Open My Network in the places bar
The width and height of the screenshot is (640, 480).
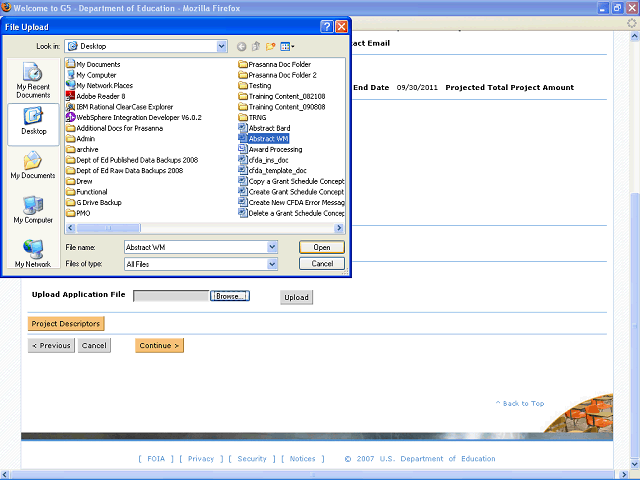click(x=33, y=253)
